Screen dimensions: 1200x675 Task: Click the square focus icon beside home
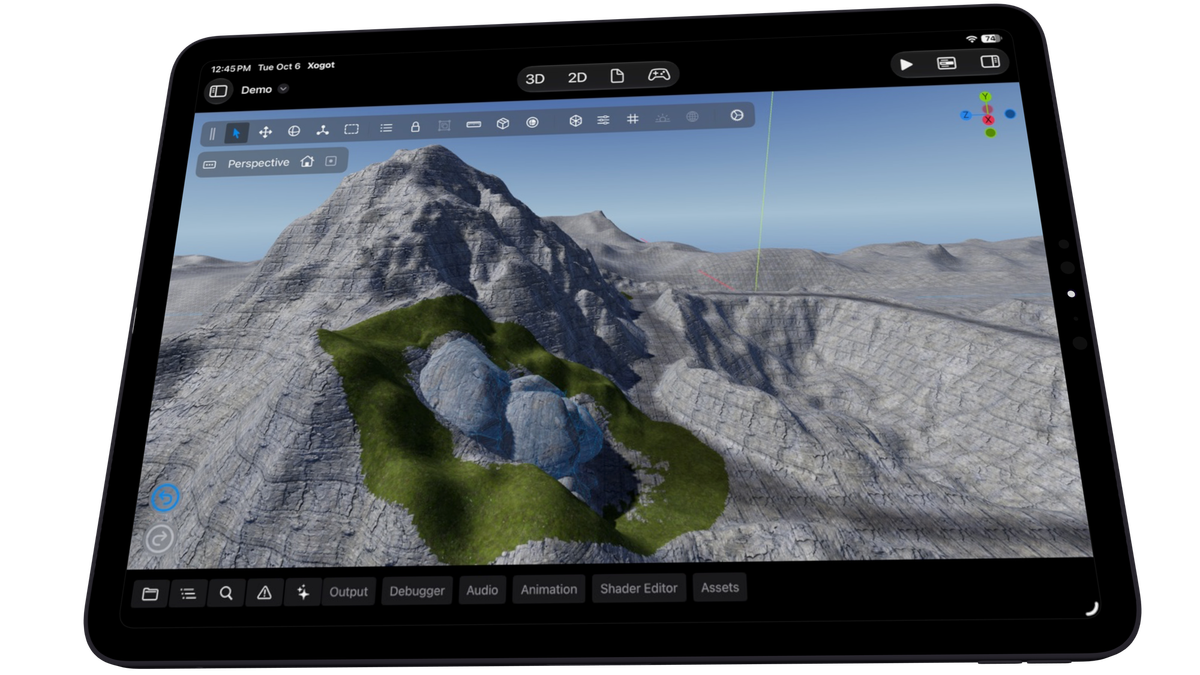(331, 160)
